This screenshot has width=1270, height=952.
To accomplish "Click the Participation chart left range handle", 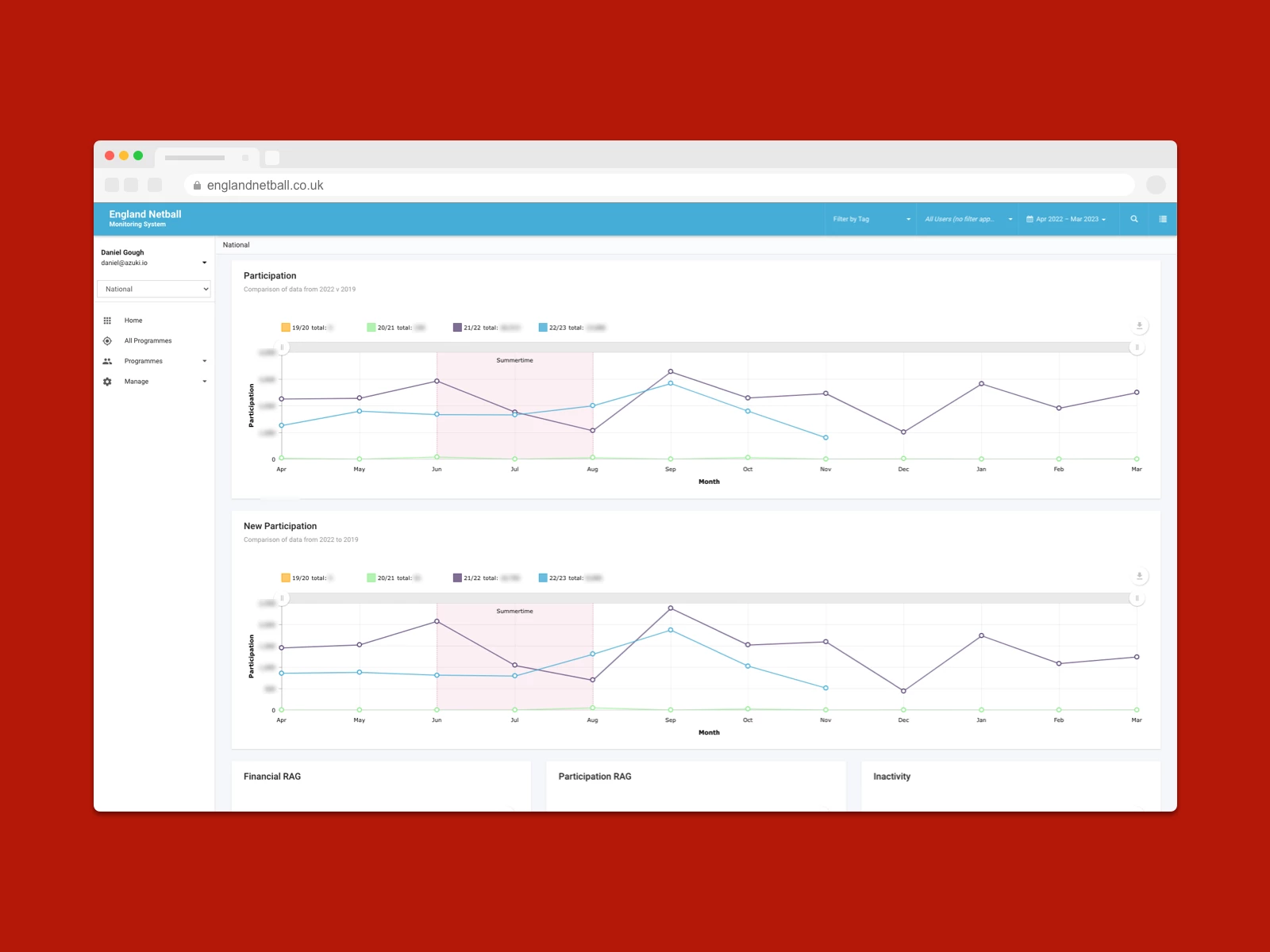I will (x=282, y=347).
